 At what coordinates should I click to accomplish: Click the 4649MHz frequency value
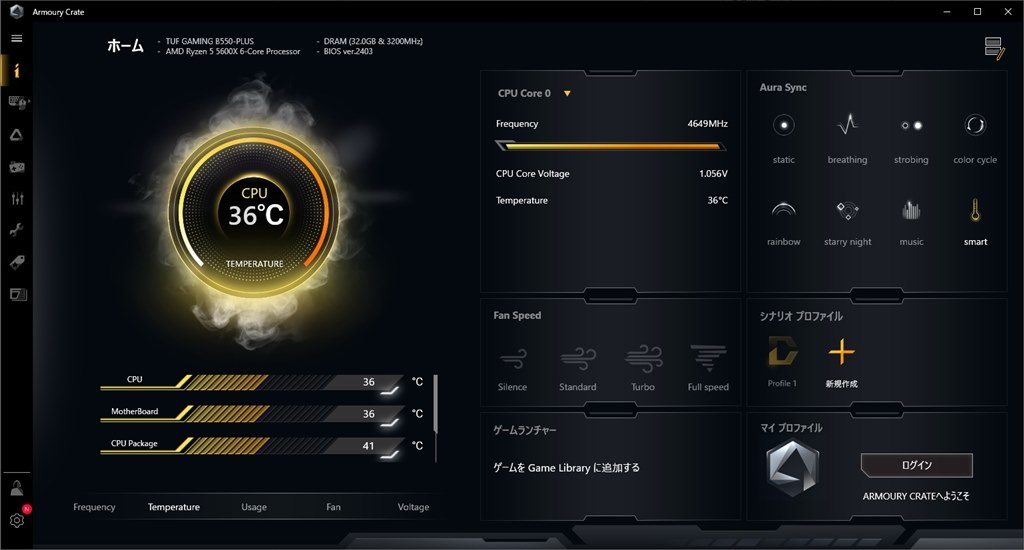click(707, 123)
